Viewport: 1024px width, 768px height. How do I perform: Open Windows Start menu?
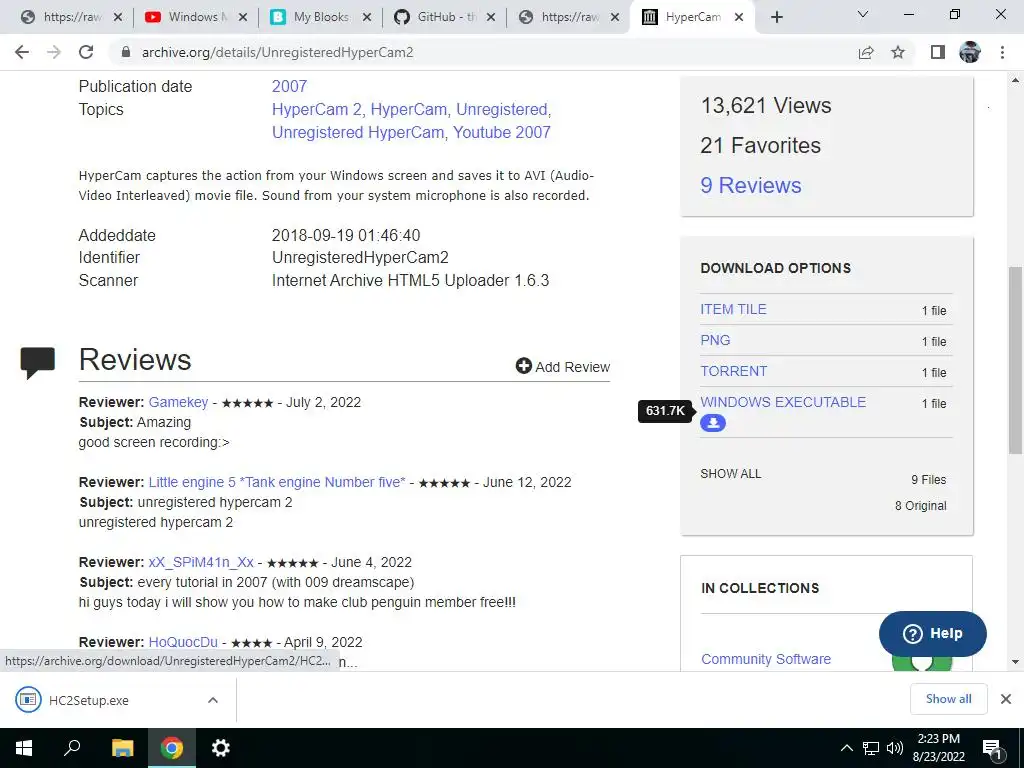point(24,748)
